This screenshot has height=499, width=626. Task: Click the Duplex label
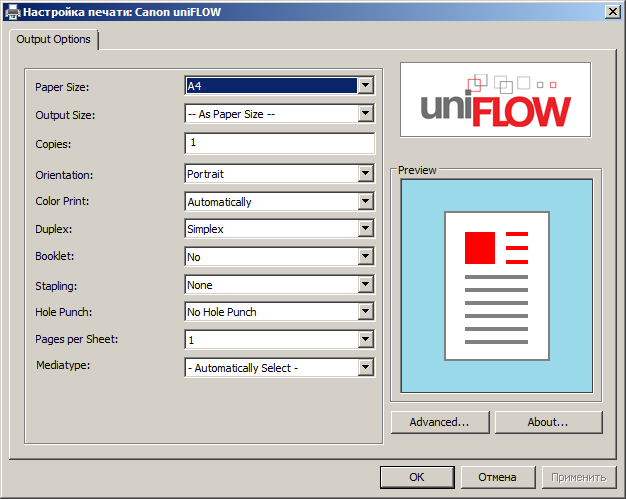[53, 229]
